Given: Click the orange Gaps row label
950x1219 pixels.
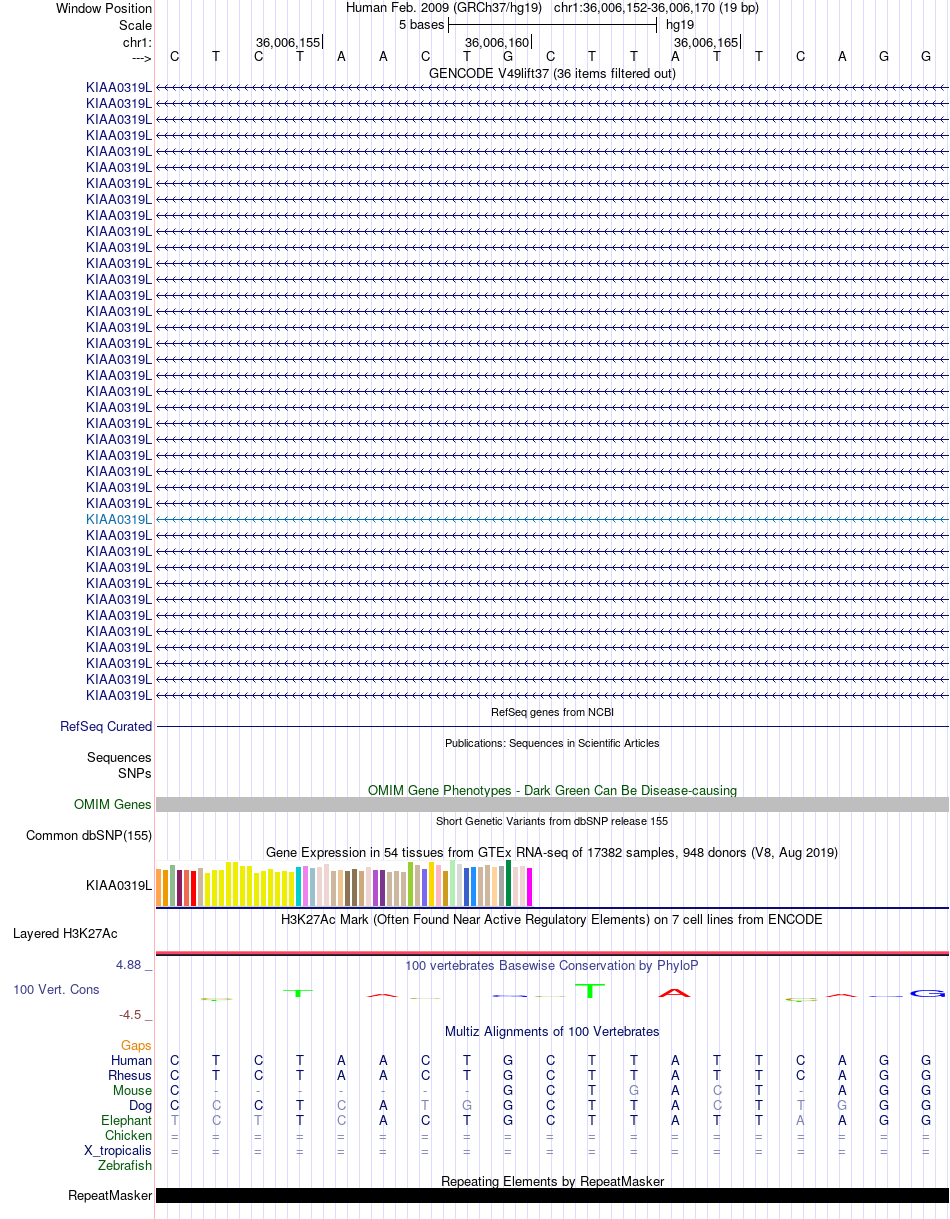Looking at the screenshot, I should click(136, 1045).
